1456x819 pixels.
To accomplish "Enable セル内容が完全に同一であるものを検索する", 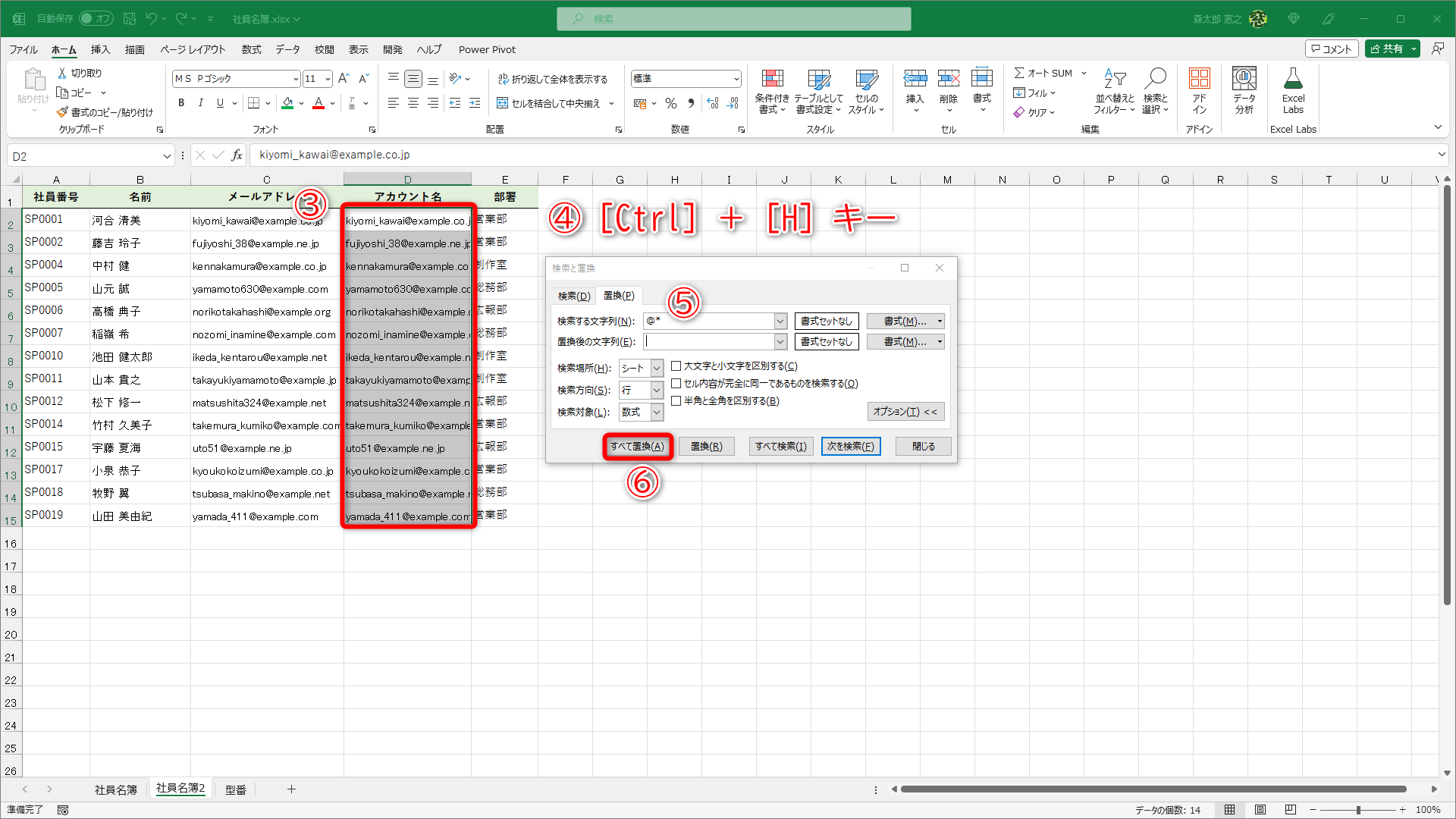I will coord(676,383).
